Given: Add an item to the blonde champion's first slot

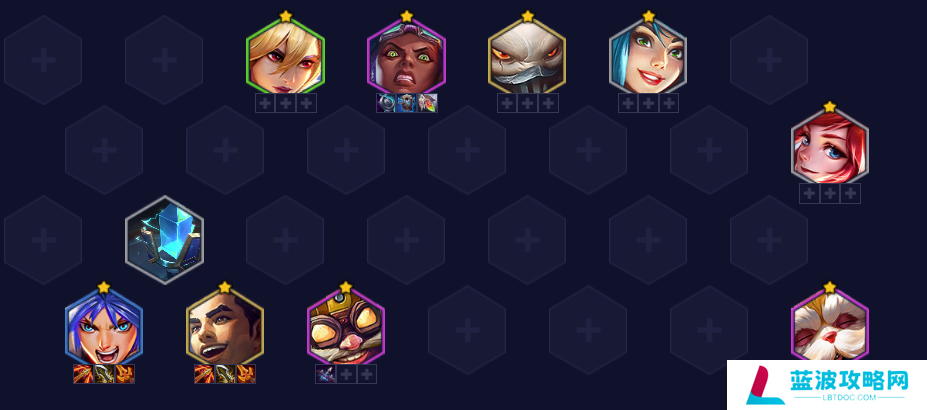Looking at the screenshot, I should coord(265,103).
